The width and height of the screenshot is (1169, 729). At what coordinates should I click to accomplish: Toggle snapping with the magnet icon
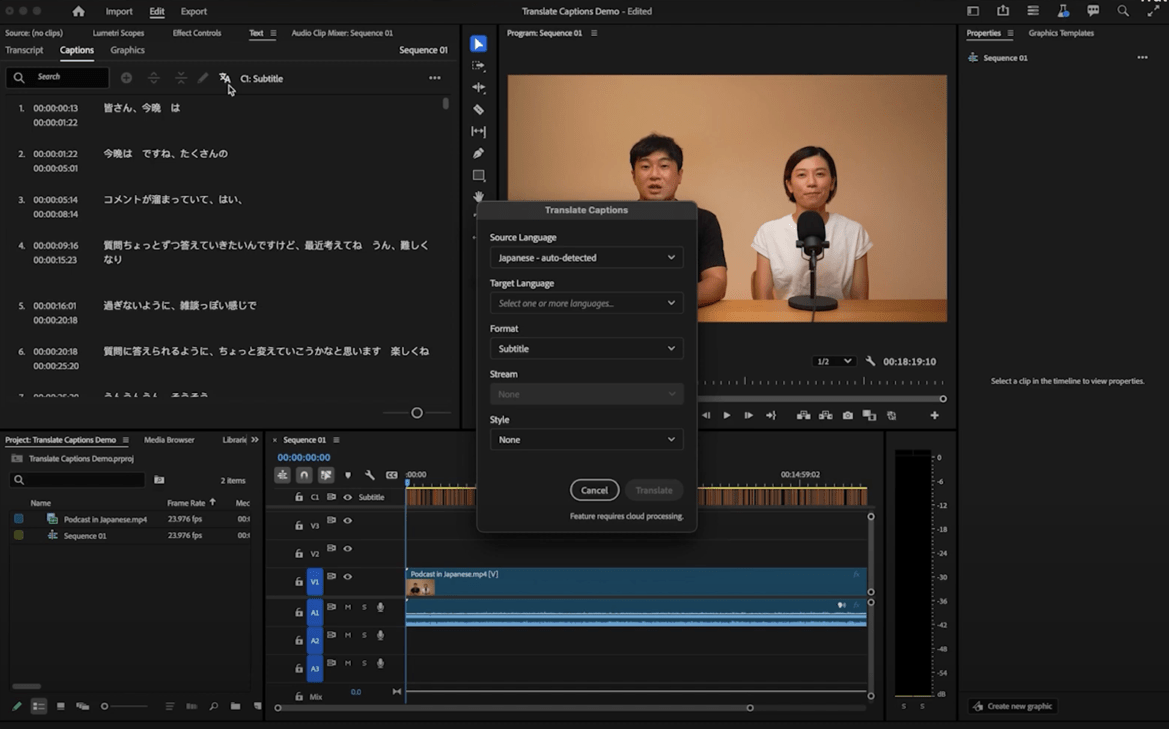[x=304, y=475]
